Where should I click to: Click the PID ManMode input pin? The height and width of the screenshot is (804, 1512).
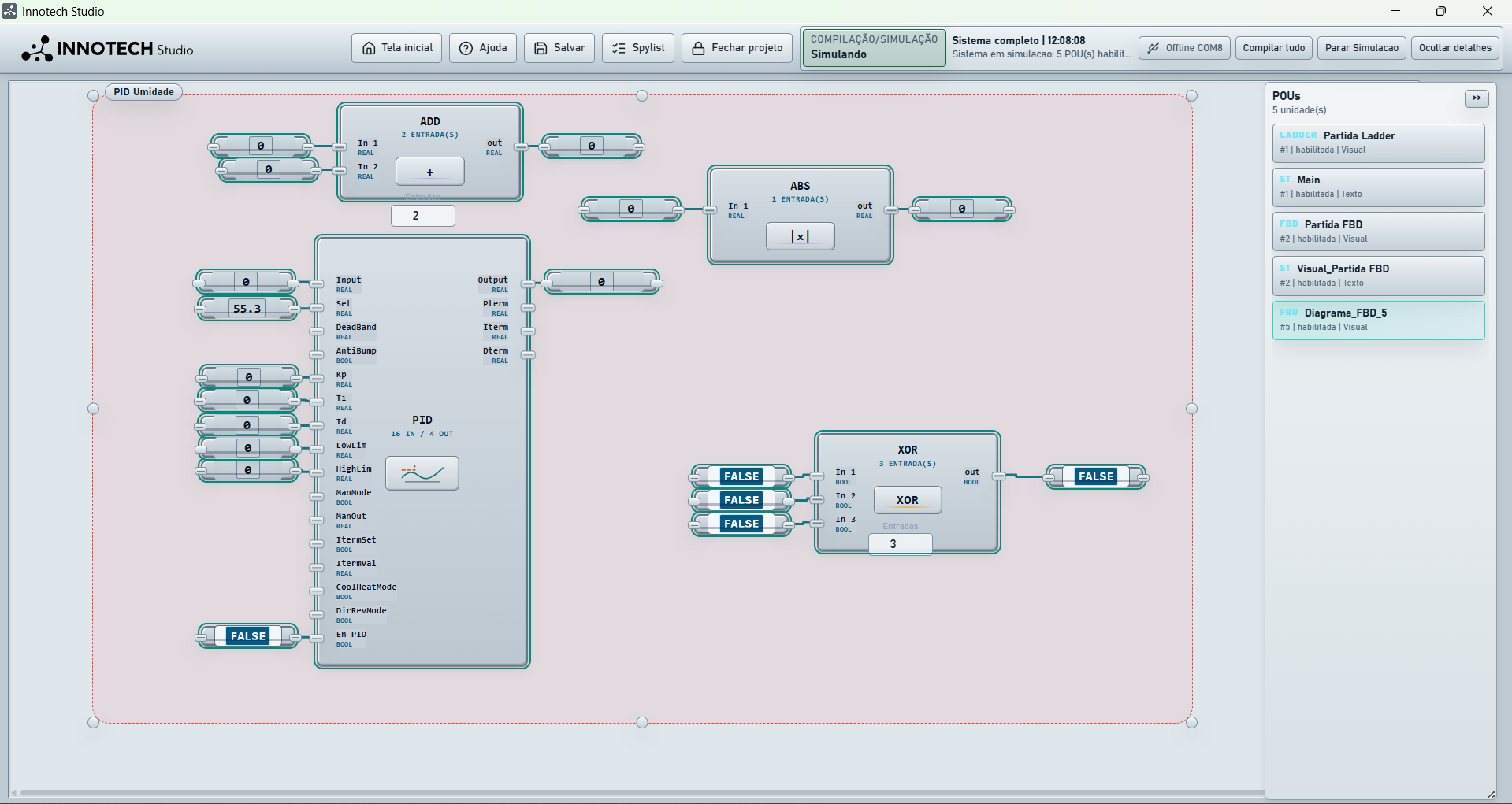317,497
